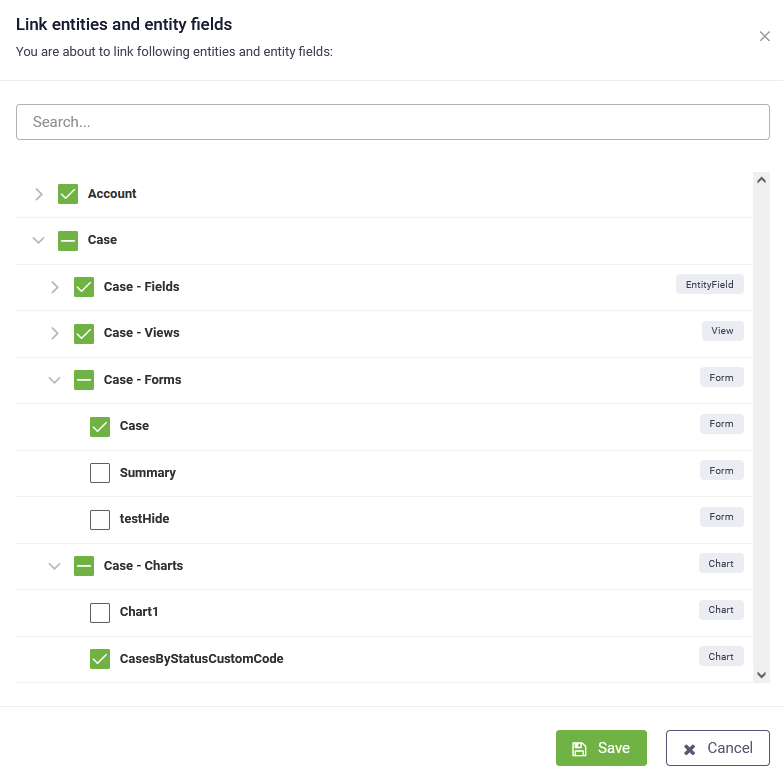Screen dimensions: 783x782
Task: Check the testHide form checkbox
Action: [100, 519]
